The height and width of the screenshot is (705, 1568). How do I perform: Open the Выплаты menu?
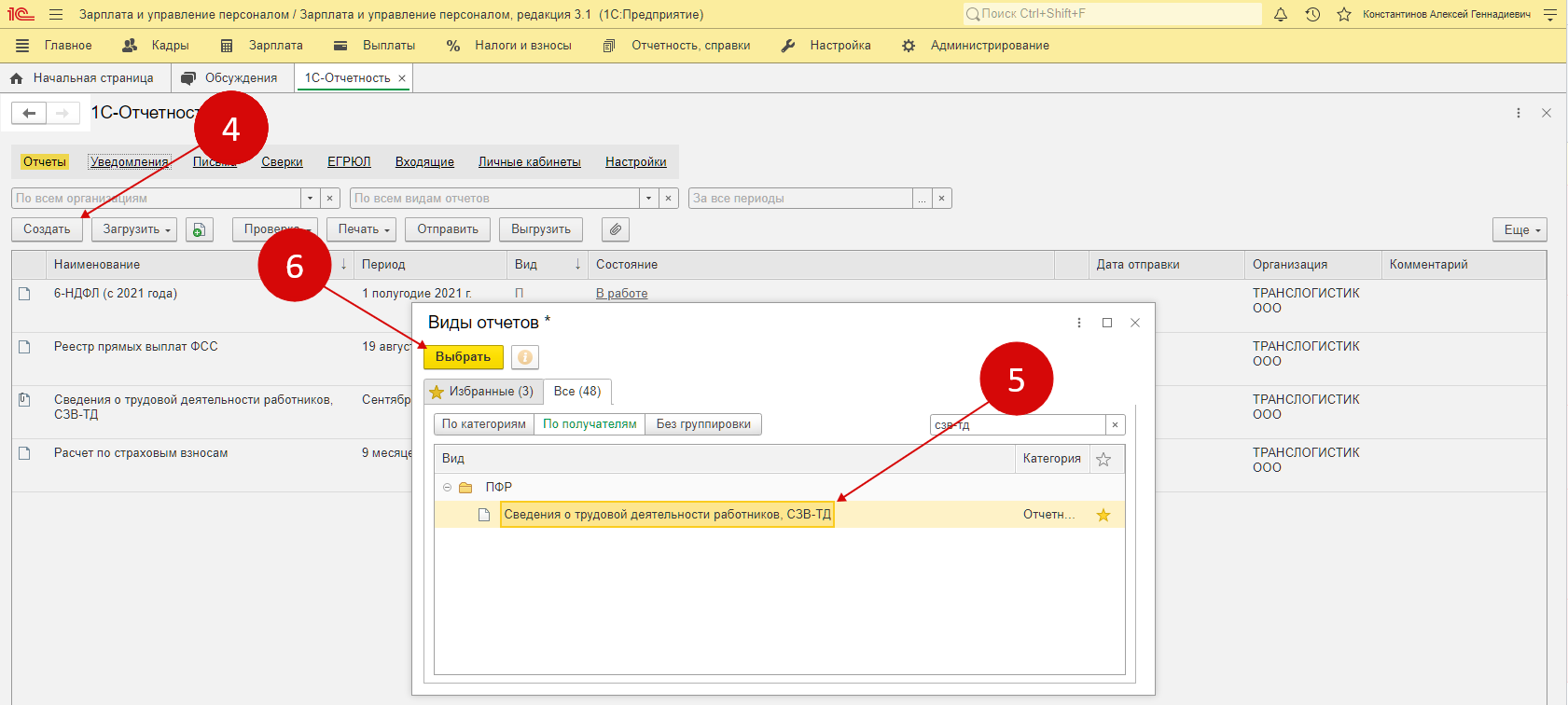pyautogui.click(x=389, y=46)
